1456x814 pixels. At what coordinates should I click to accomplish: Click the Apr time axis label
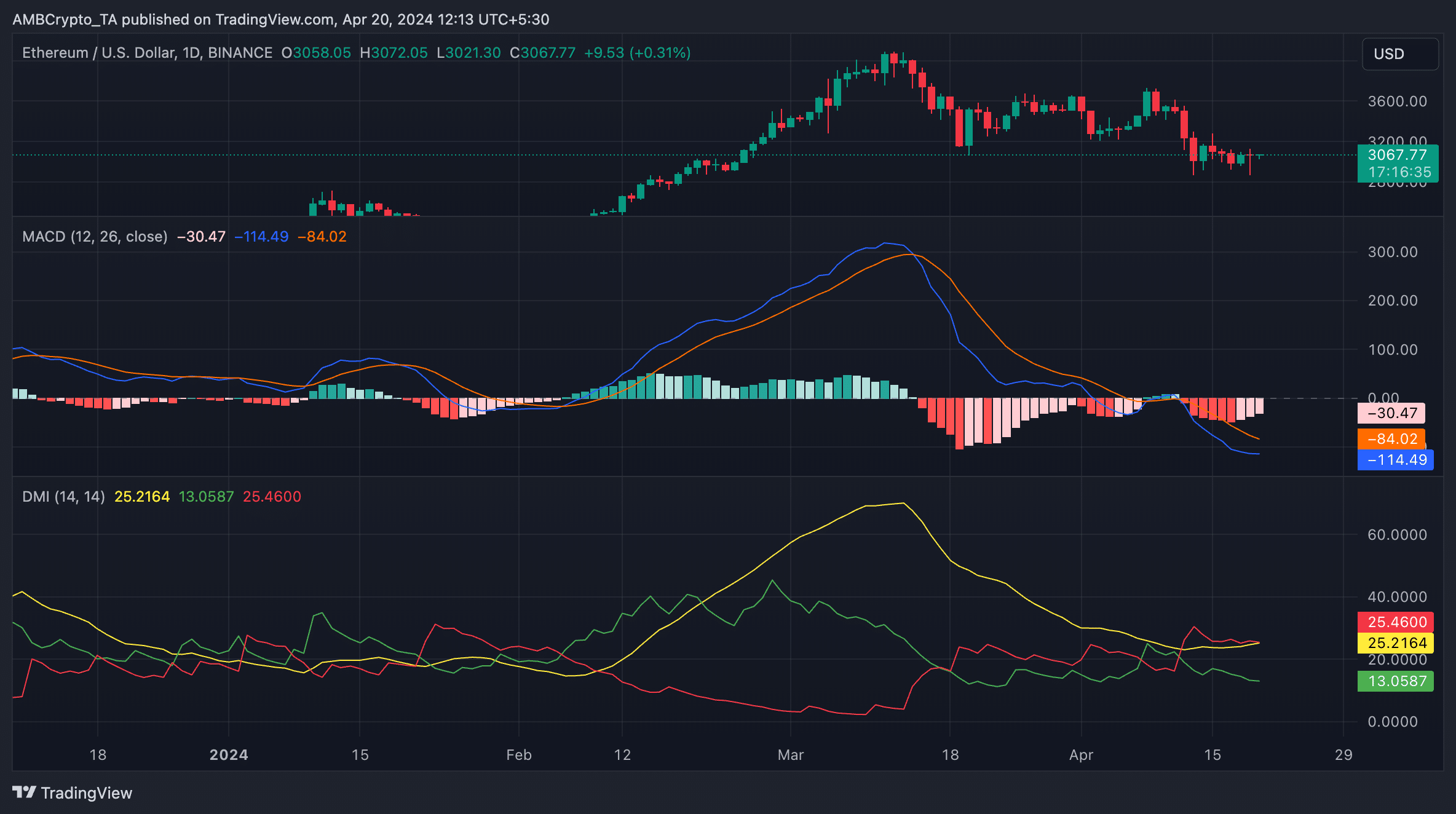click(1082, 755)
